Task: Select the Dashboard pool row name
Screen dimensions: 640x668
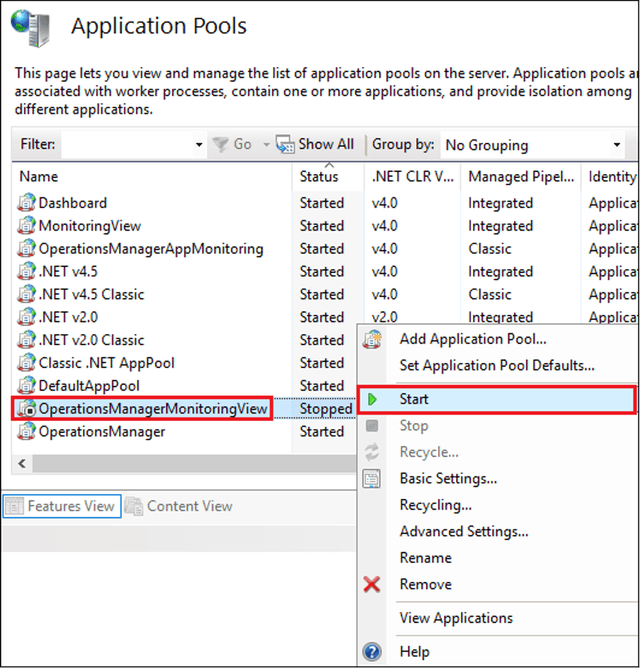Action: 72,203
